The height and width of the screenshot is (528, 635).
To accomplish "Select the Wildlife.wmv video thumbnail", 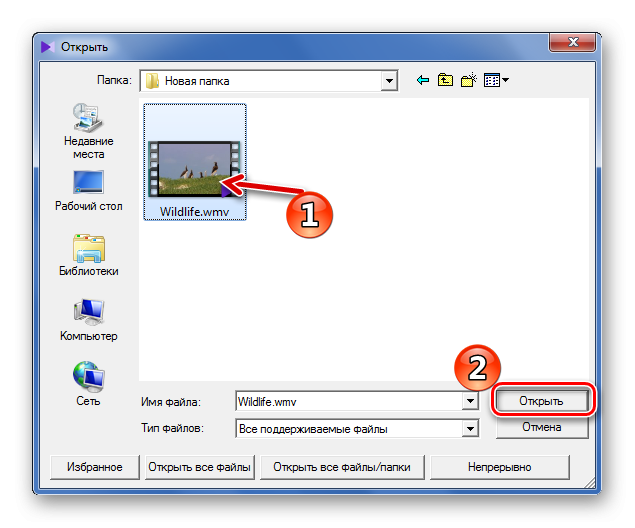I will click(194, 167).
